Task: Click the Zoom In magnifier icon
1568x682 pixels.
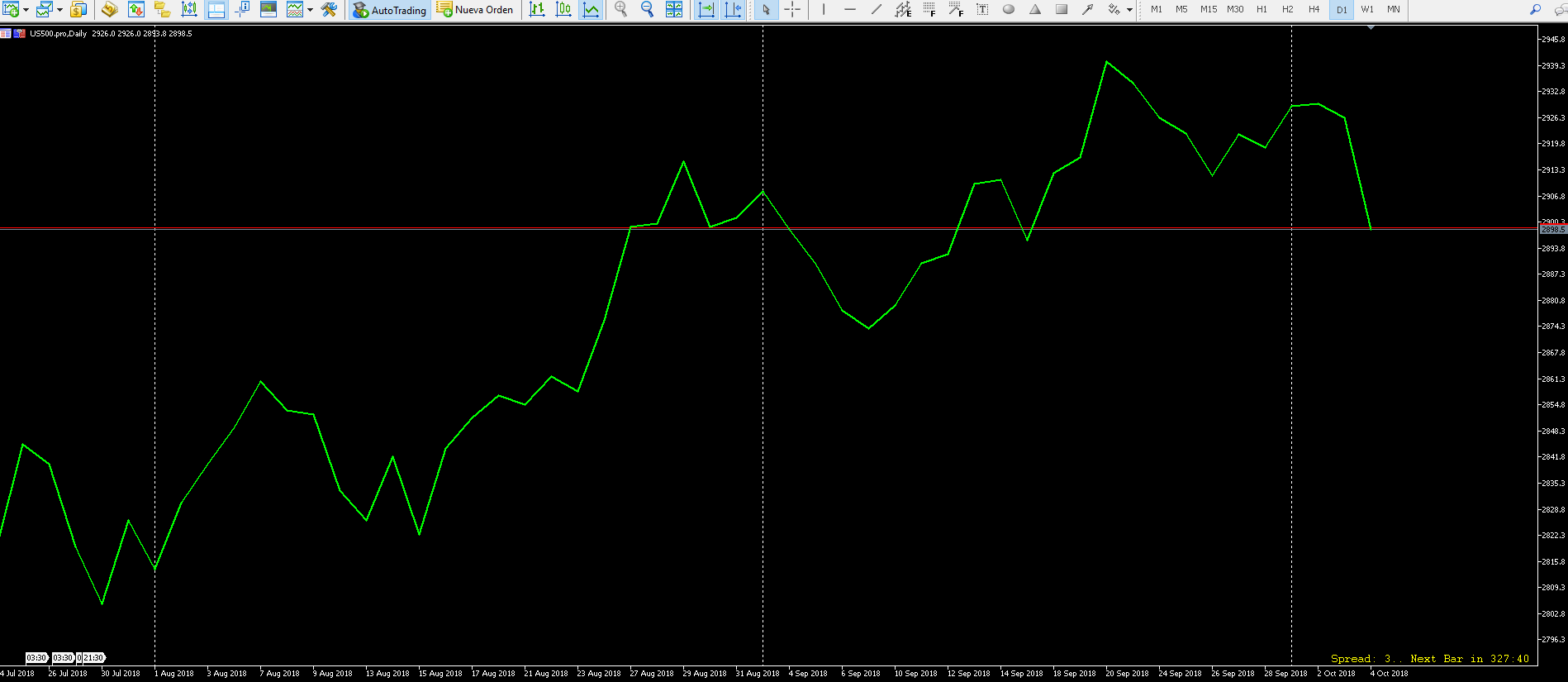Action: tap(620, 10)
